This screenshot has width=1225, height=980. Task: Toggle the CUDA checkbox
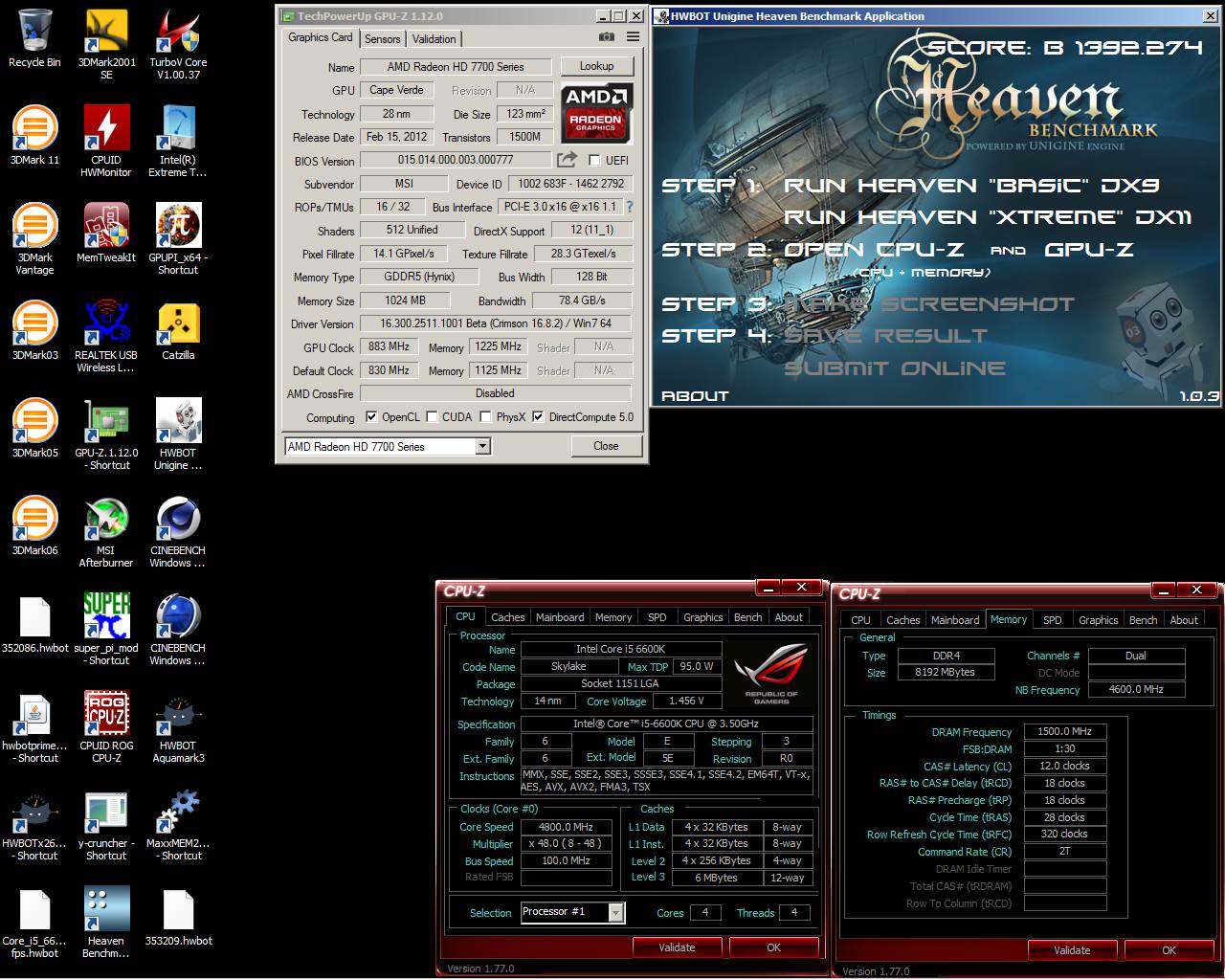tap(432, 416)
